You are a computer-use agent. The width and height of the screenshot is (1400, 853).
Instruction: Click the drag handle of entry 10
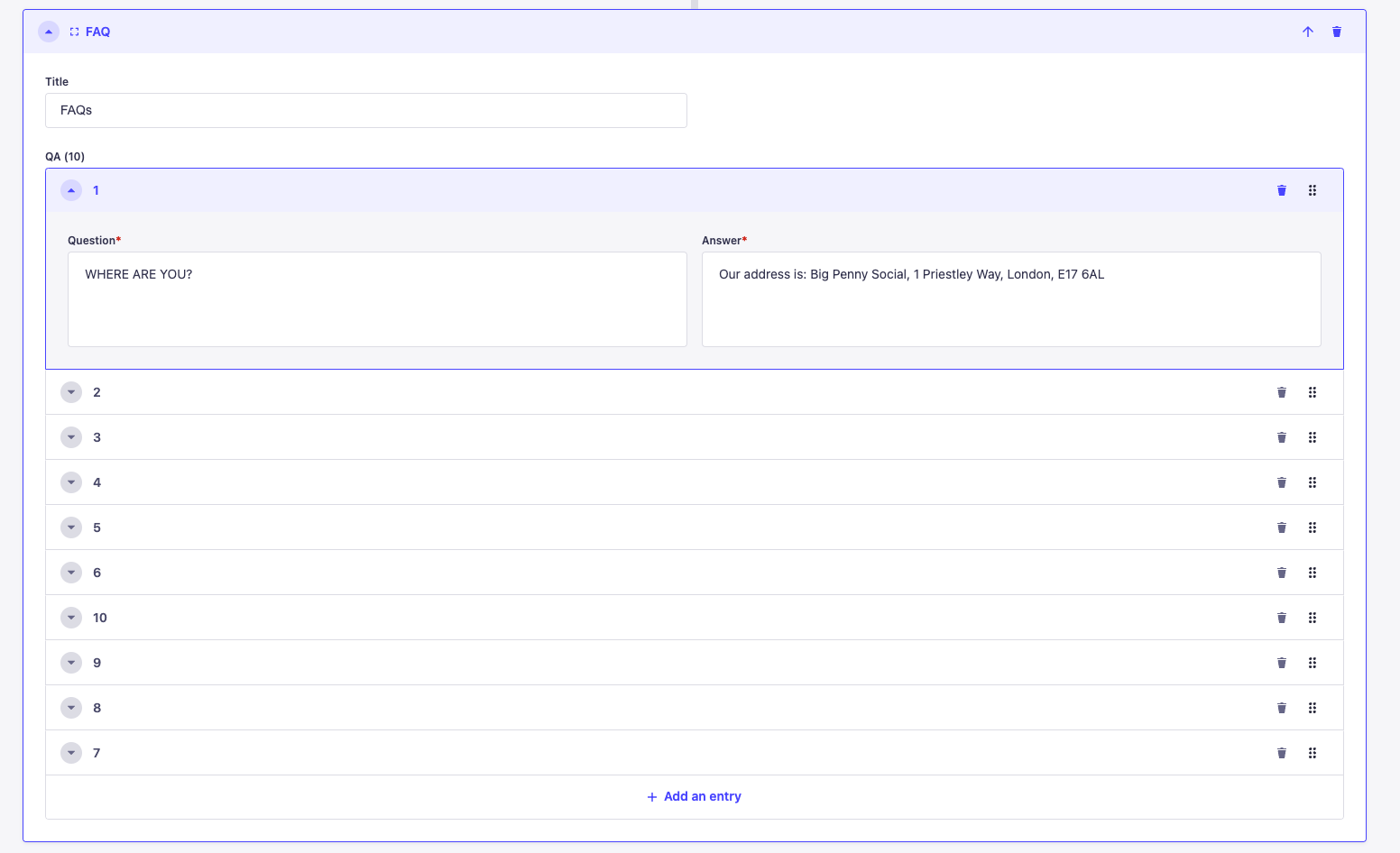(1312, 618)
